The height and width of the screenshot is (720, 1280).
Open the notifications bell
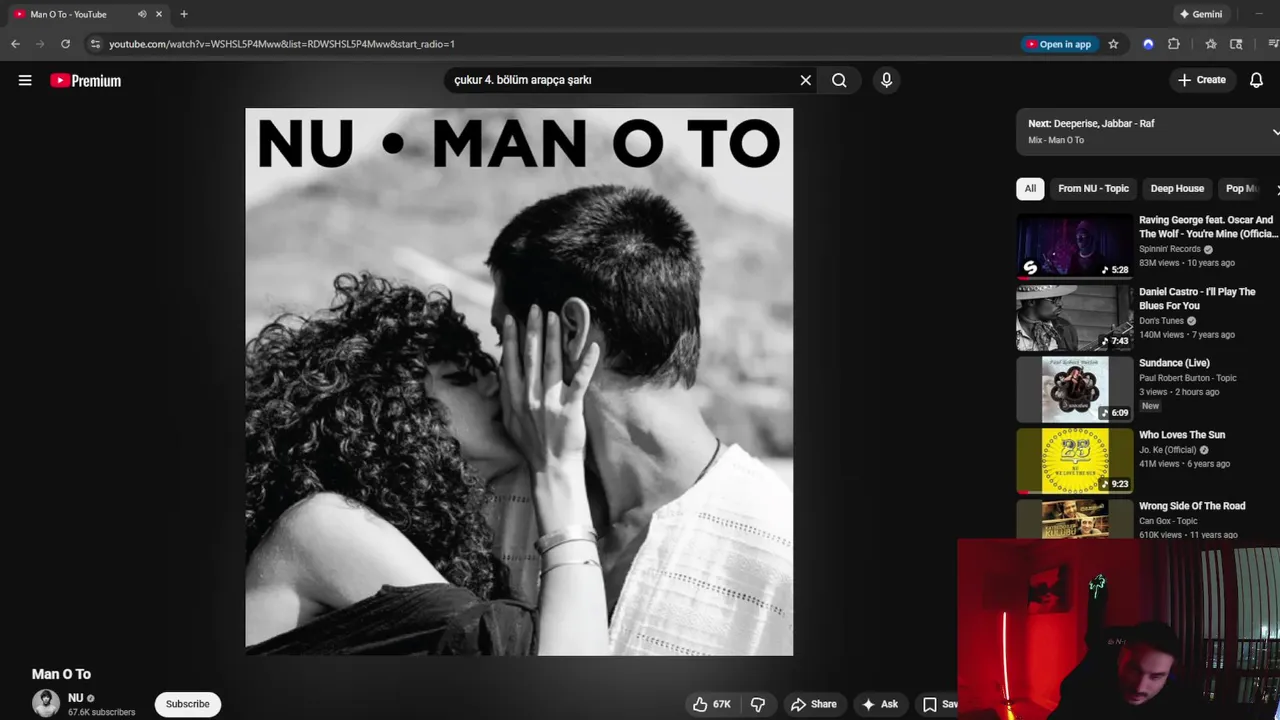1256,80
